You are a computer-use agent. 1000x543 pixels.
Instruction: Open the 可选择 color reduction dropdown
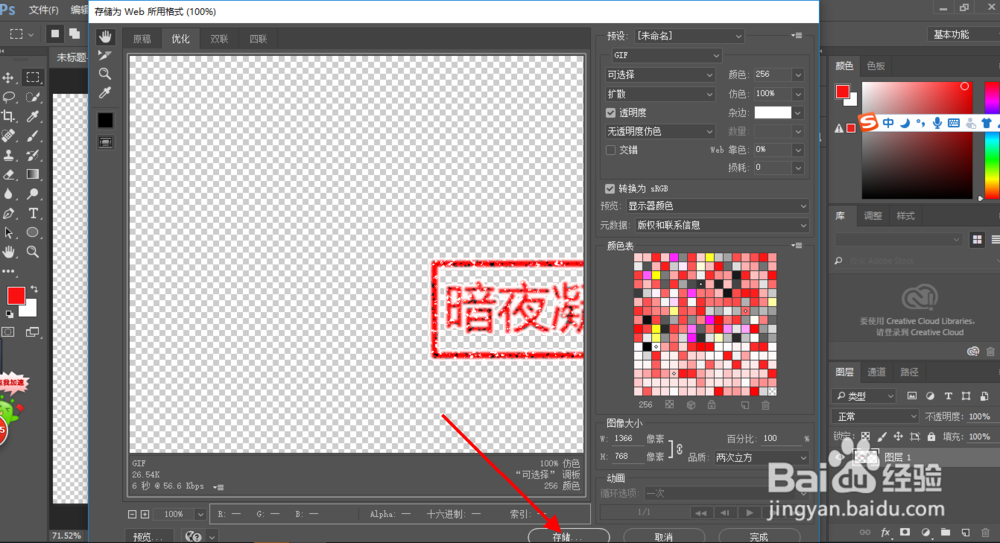[659, 75]
